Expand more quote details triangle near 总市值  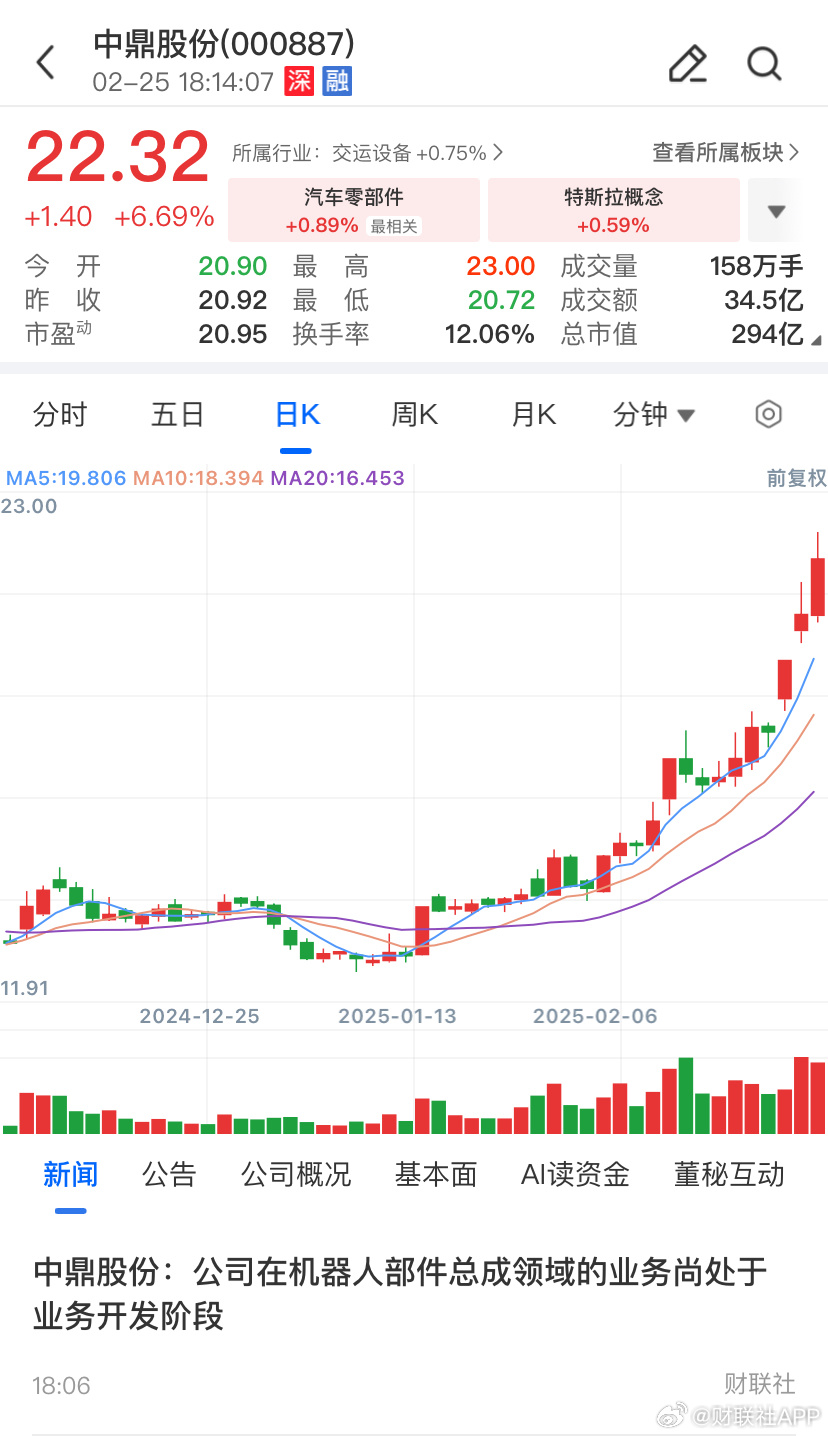coord(816,341)
